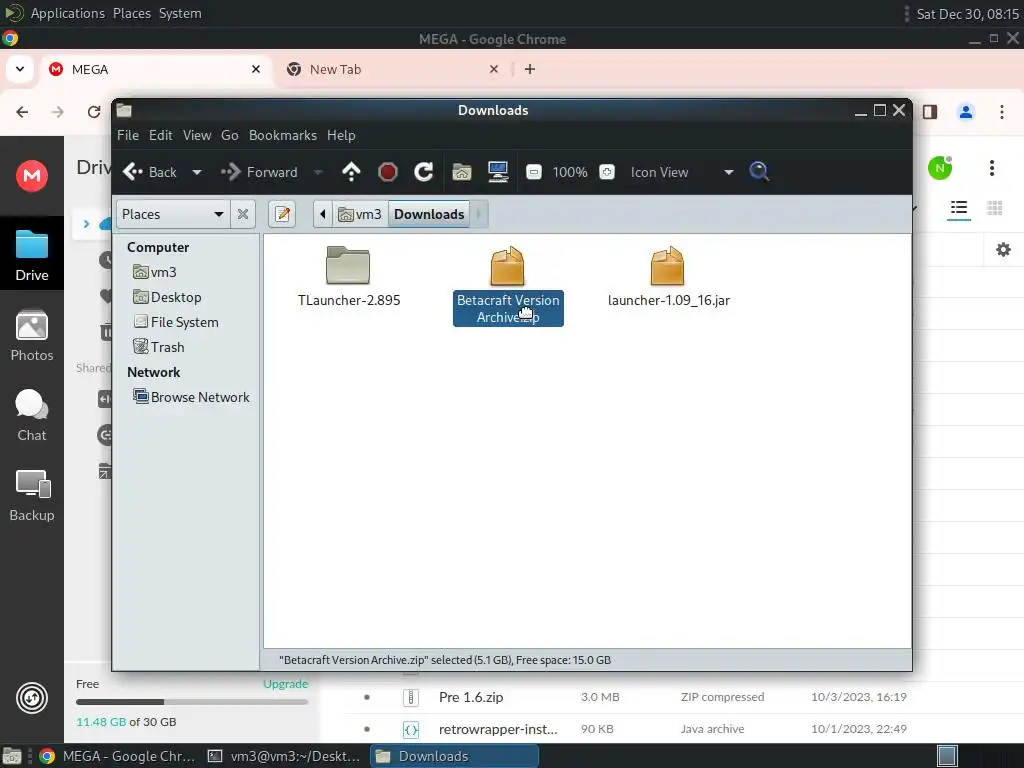Select the TLauncher-2.895 folder
The height and width of the screenshot is (768, 1024).
[x=349, y=277]
